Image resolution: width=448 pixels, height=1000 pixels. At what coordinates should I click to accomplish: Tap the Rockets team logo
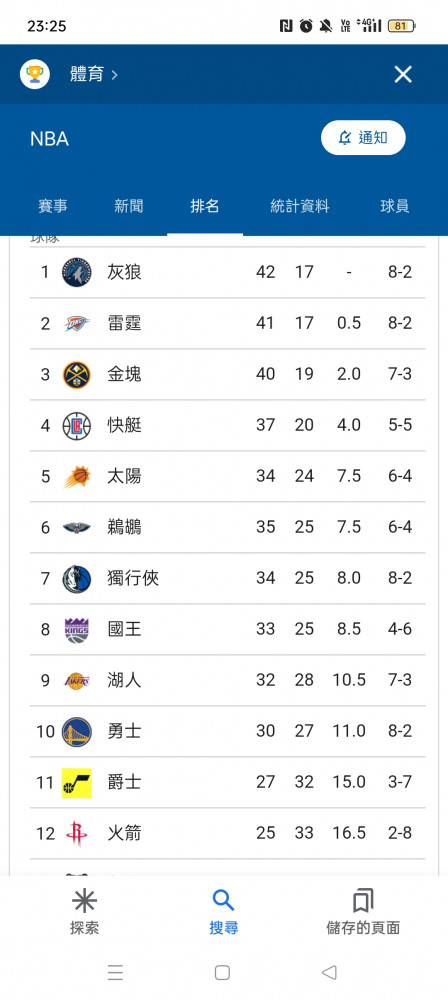pyautogui.click(x=77, y=834)
